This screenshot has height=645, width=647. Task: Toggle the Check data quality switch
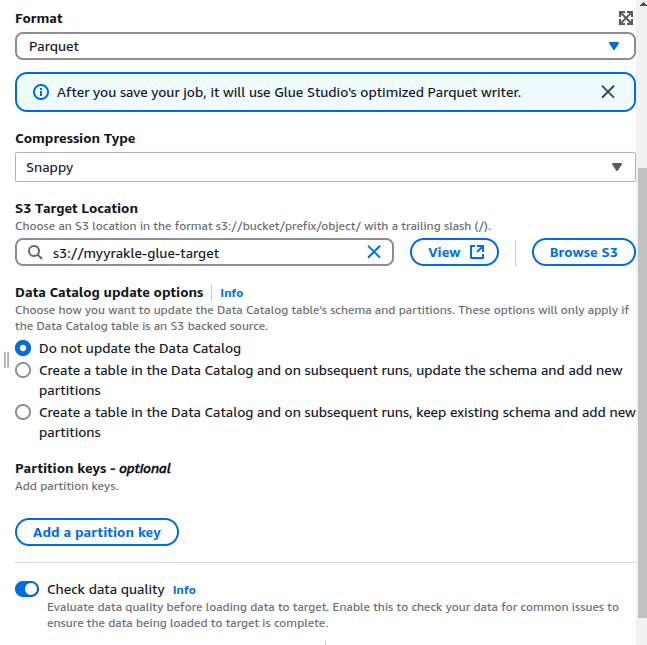tap(27, 590)
